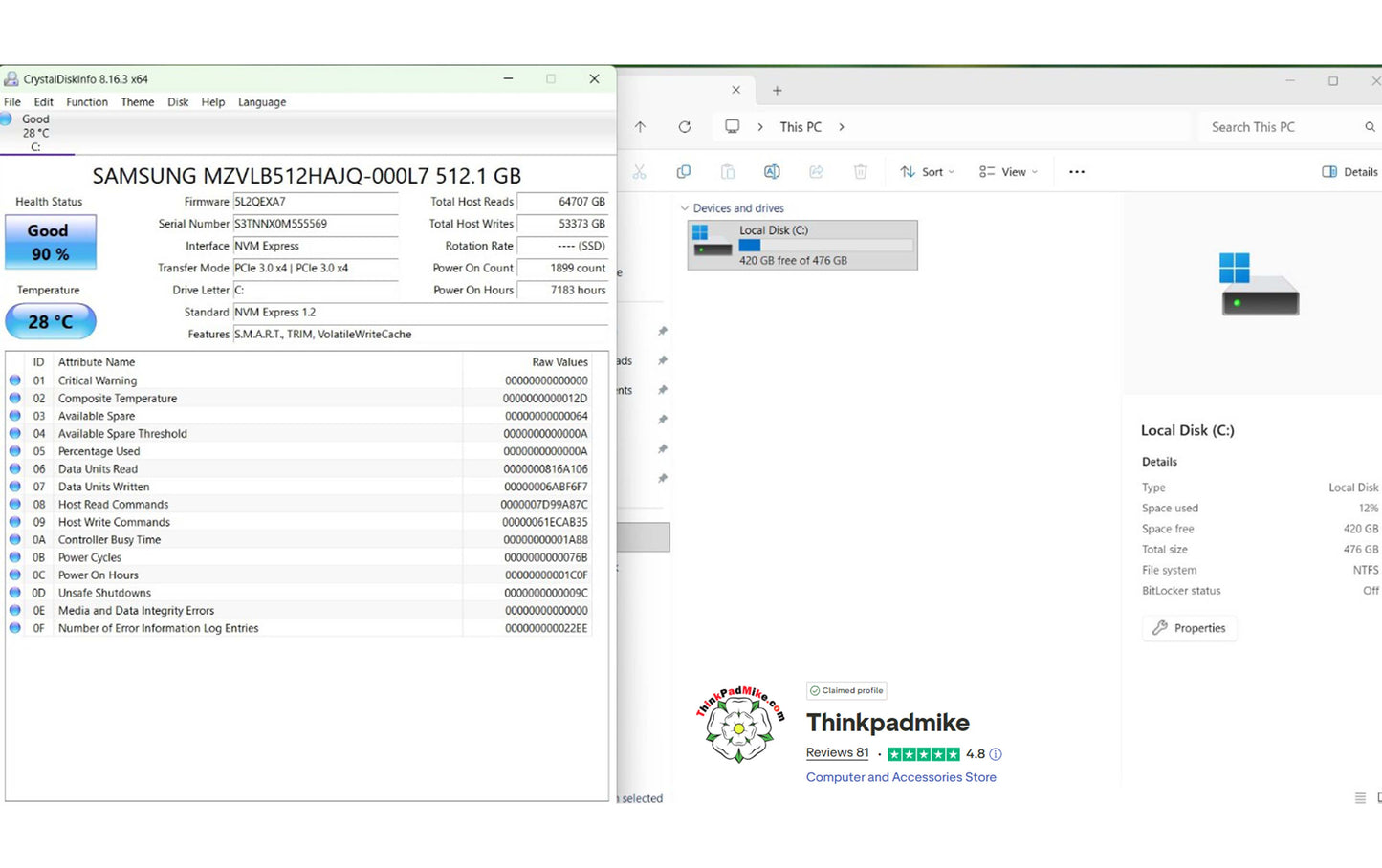Open a new Explorer tab with plus
Screen dimensions: 1382x868
click(778, 91)
